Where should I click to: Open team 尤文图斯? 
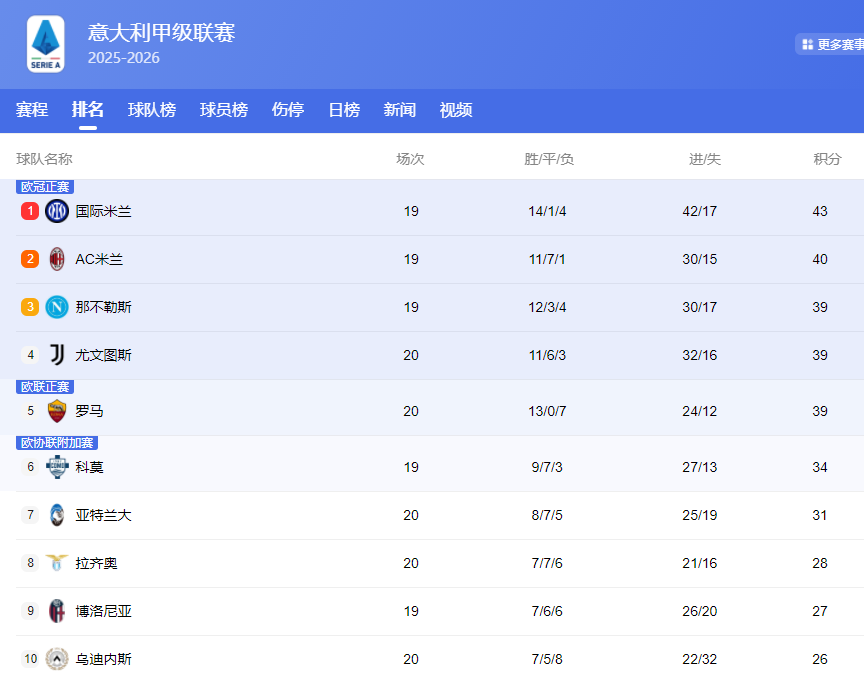point(104,355)
